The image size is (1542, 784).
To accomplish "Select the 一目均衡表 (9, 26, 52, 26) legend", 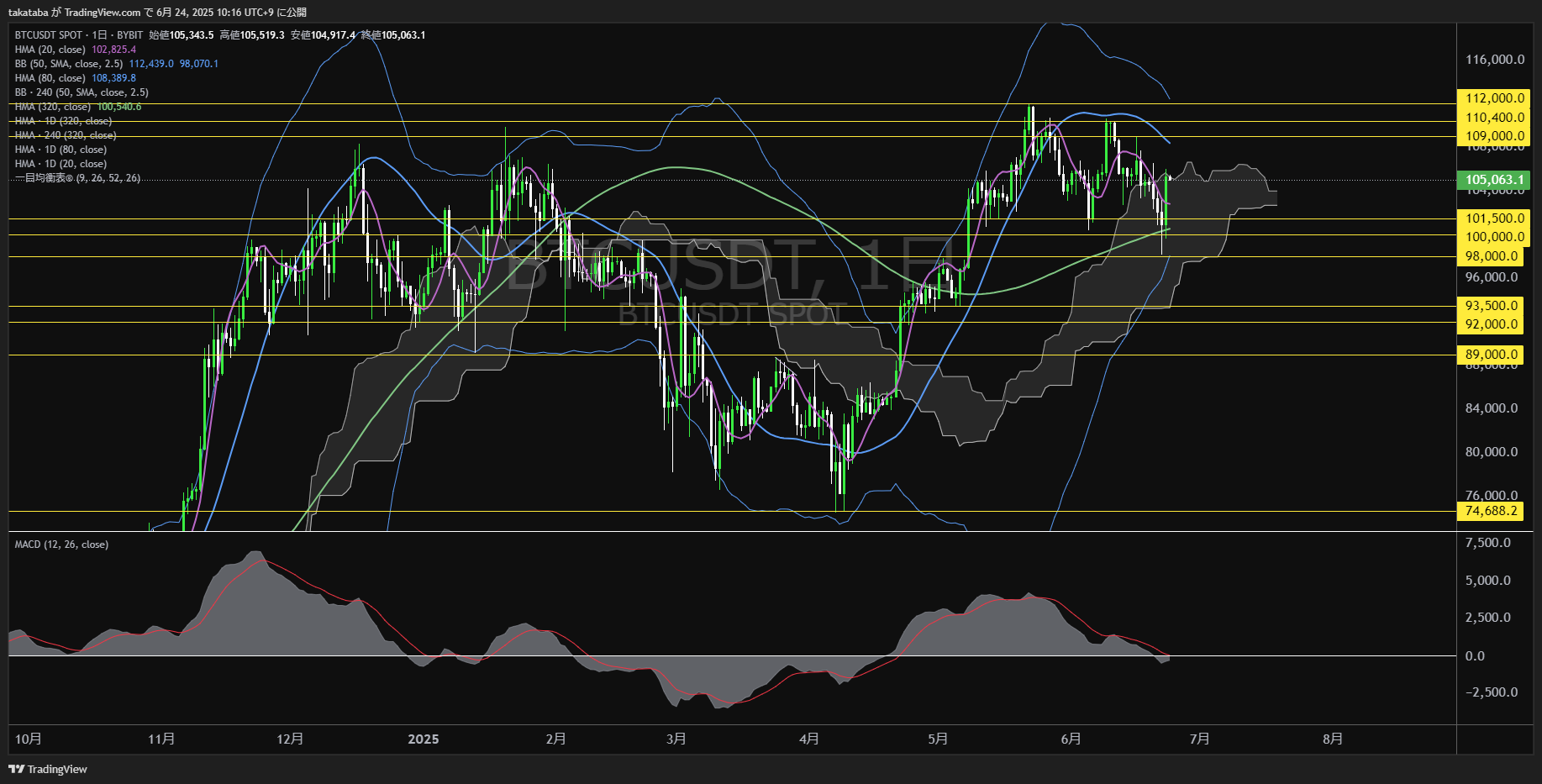I will 77,178.
